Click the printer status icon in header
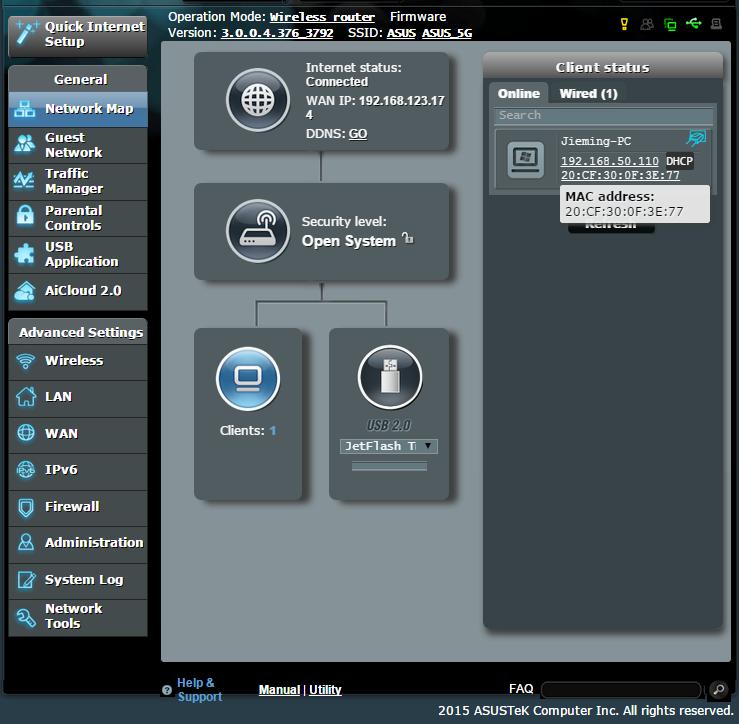 point(716,24)
